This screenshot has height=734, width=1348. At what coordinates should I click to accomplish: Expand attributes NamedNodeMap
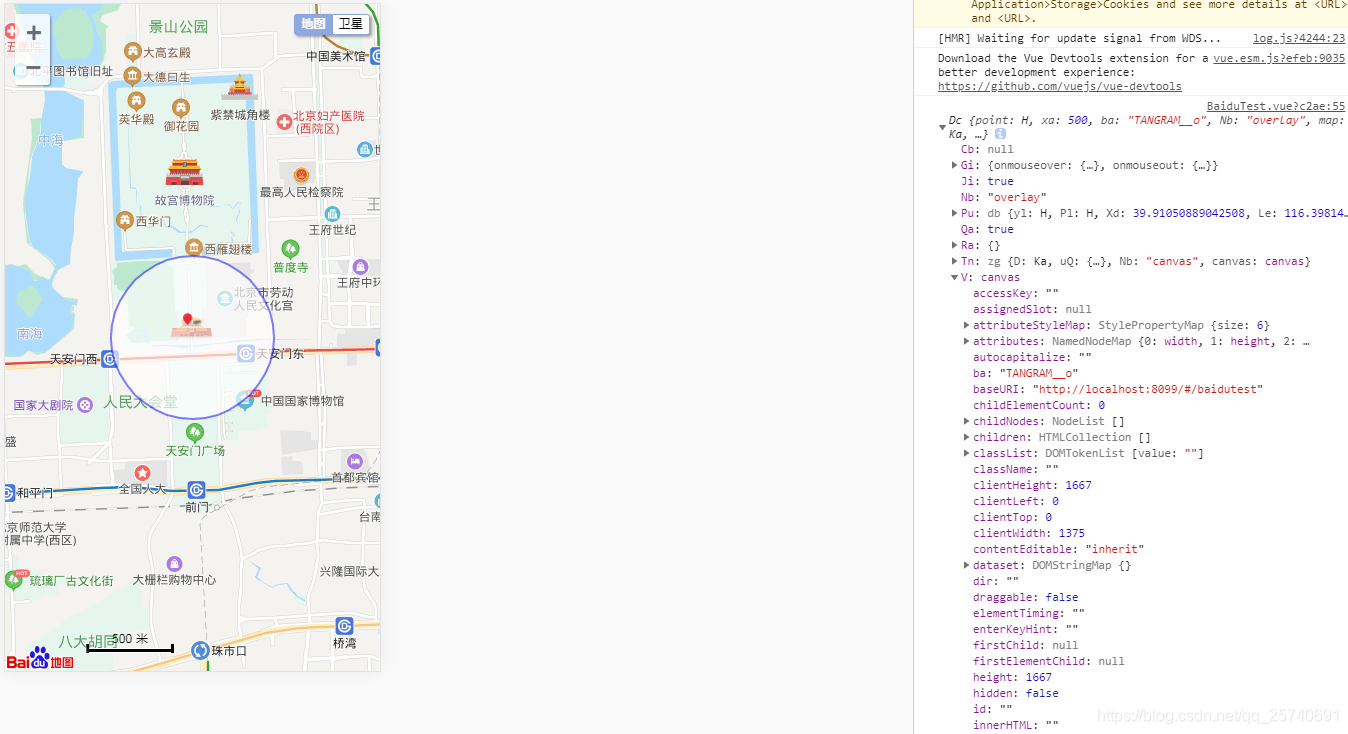click(967, 341)
